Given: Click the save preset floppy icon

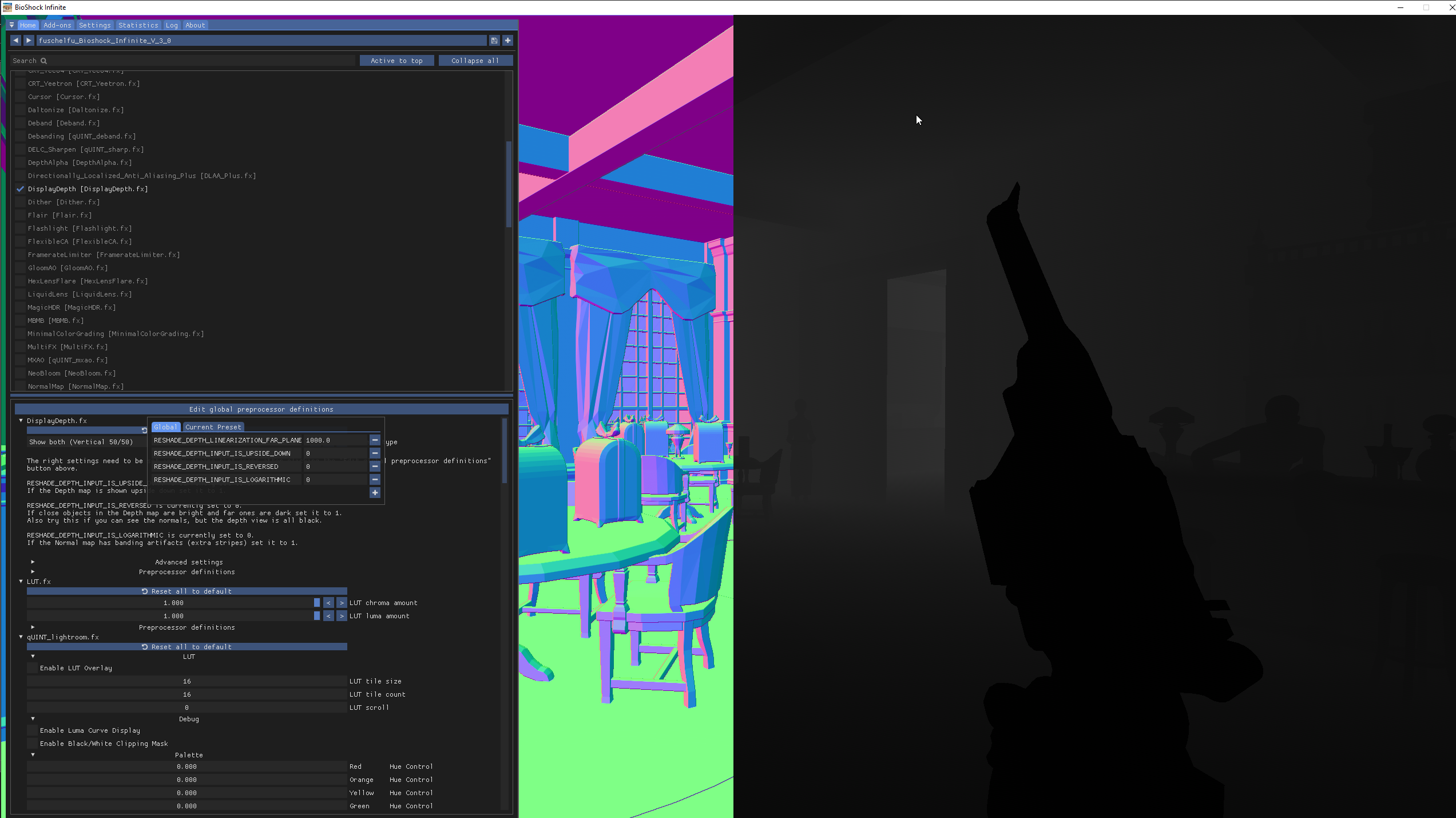Looking at the screenshot, I should tap(494, 41).
